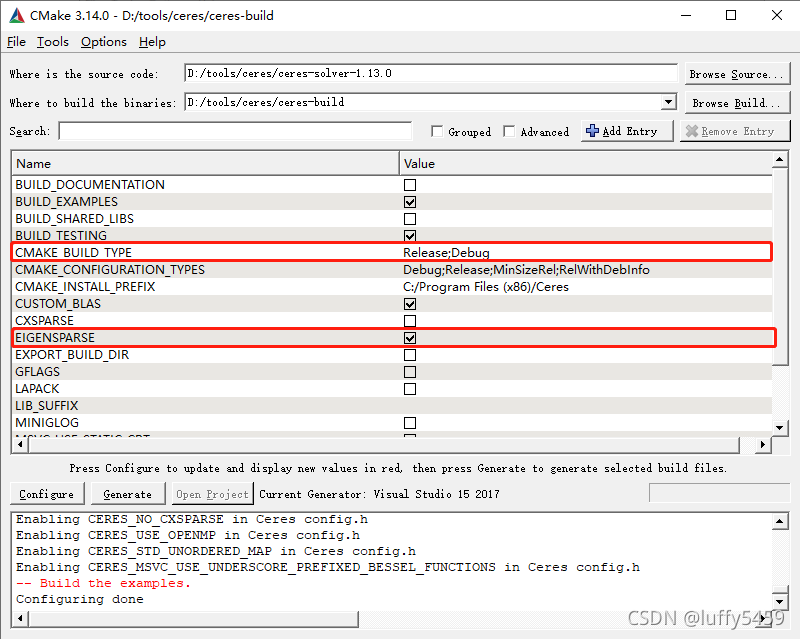Click the cache table vertical scrollbar thumb
800x639 pixels.
780,266
